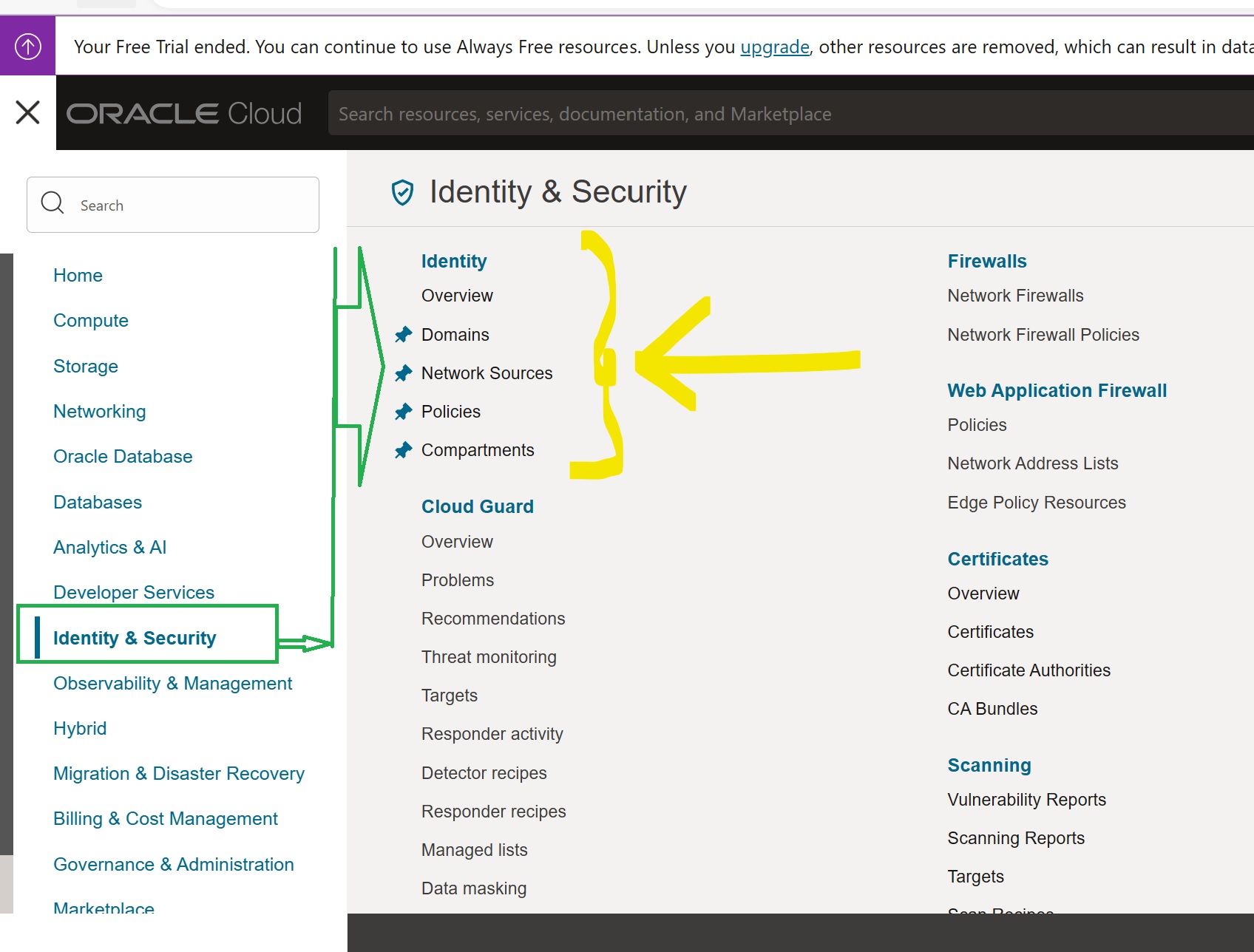Click the magnifier icon in menu search
Image resolution: width=1254 pixels, height=952 pixels.
click(x=52, y=203)
